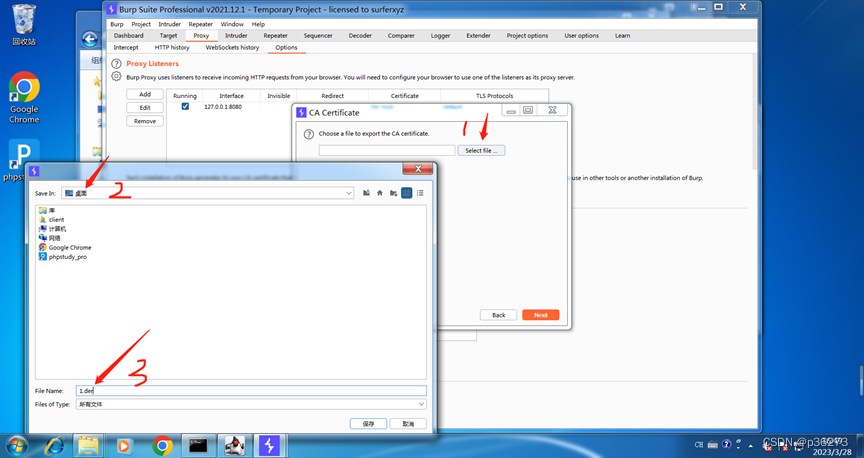The height and width of the screenshot is (458, 864).
Task: Open the command prompt taskbar icon
Action: coord(198,445)
